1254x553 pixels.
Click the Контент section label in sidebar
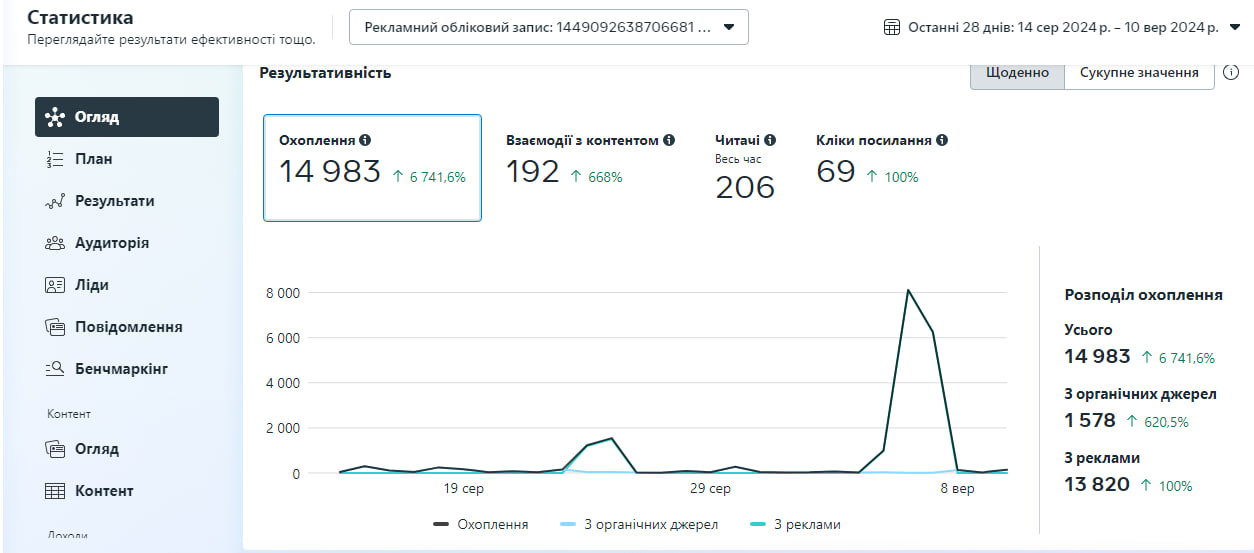[x=69, y=414]
